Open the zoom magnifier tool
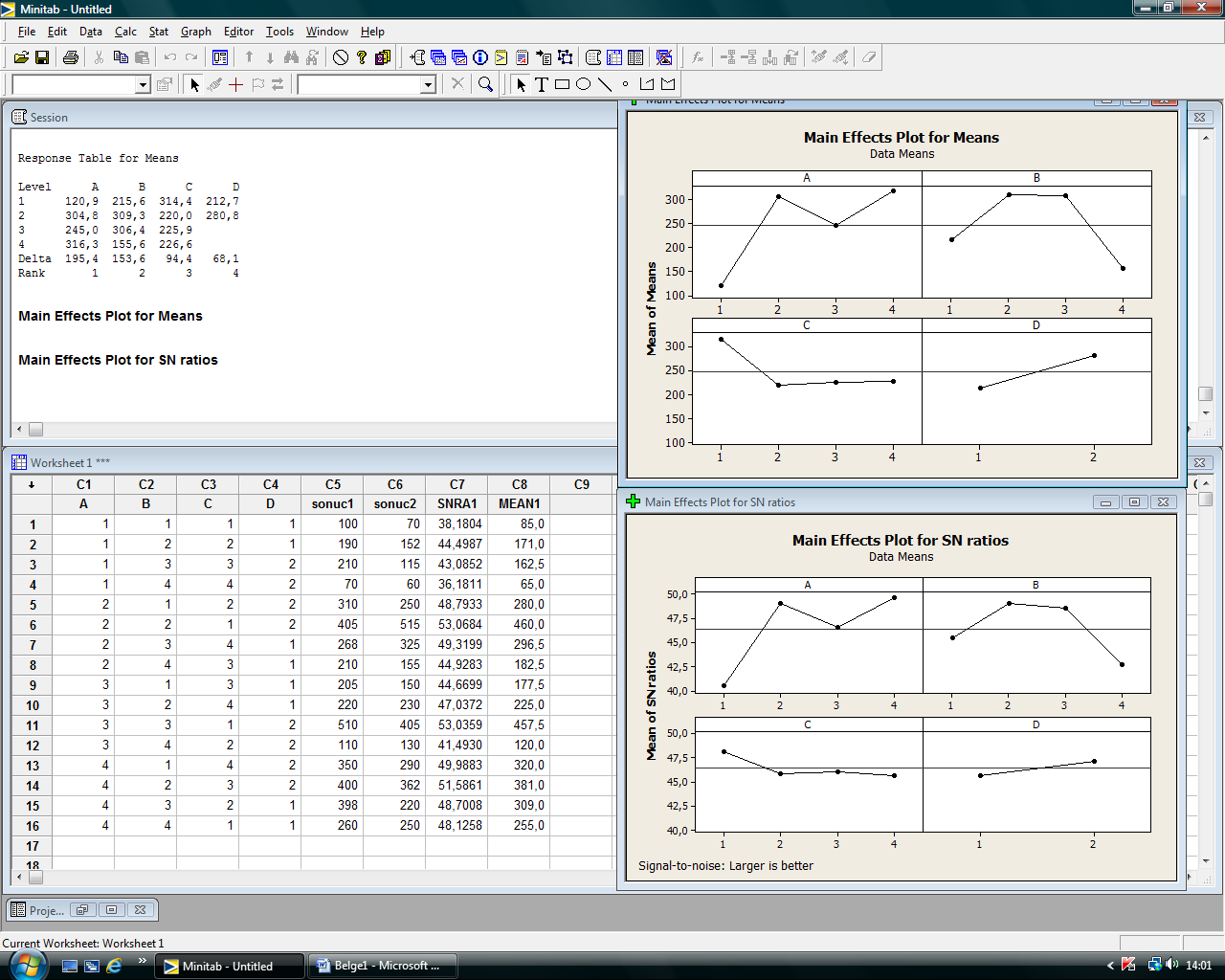The image size is (1225, 980). [x=486, y=84]
